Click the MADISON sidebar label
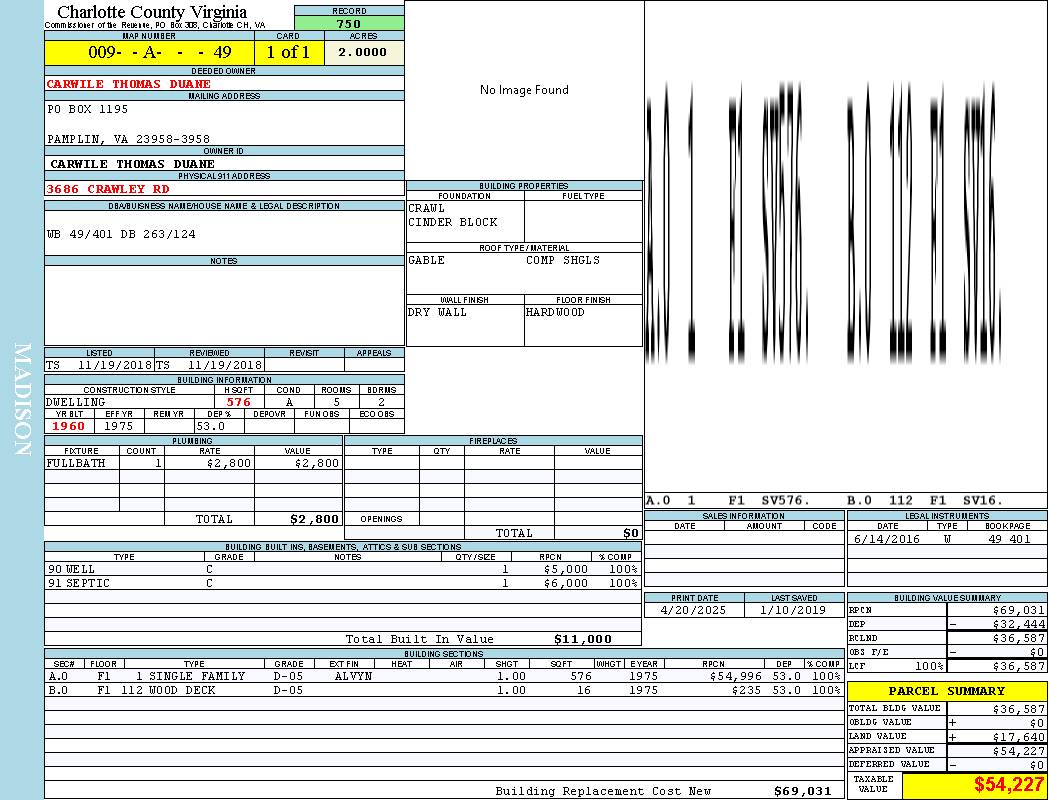Image resolution: width=1050 pixels, height=800 pixels. click(x=22, y=400)
